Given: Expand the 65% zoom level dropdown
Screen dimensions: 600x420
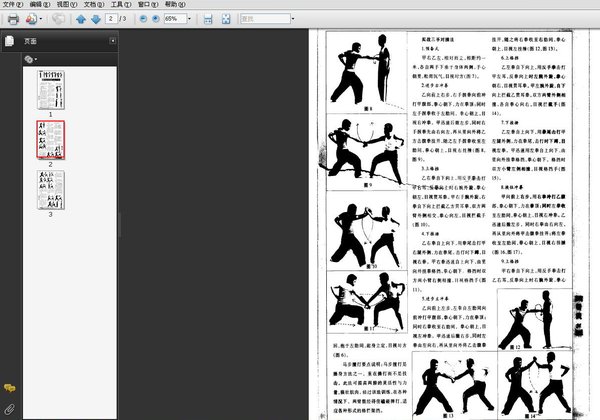Looking at the screenshot, I should 189,19.
